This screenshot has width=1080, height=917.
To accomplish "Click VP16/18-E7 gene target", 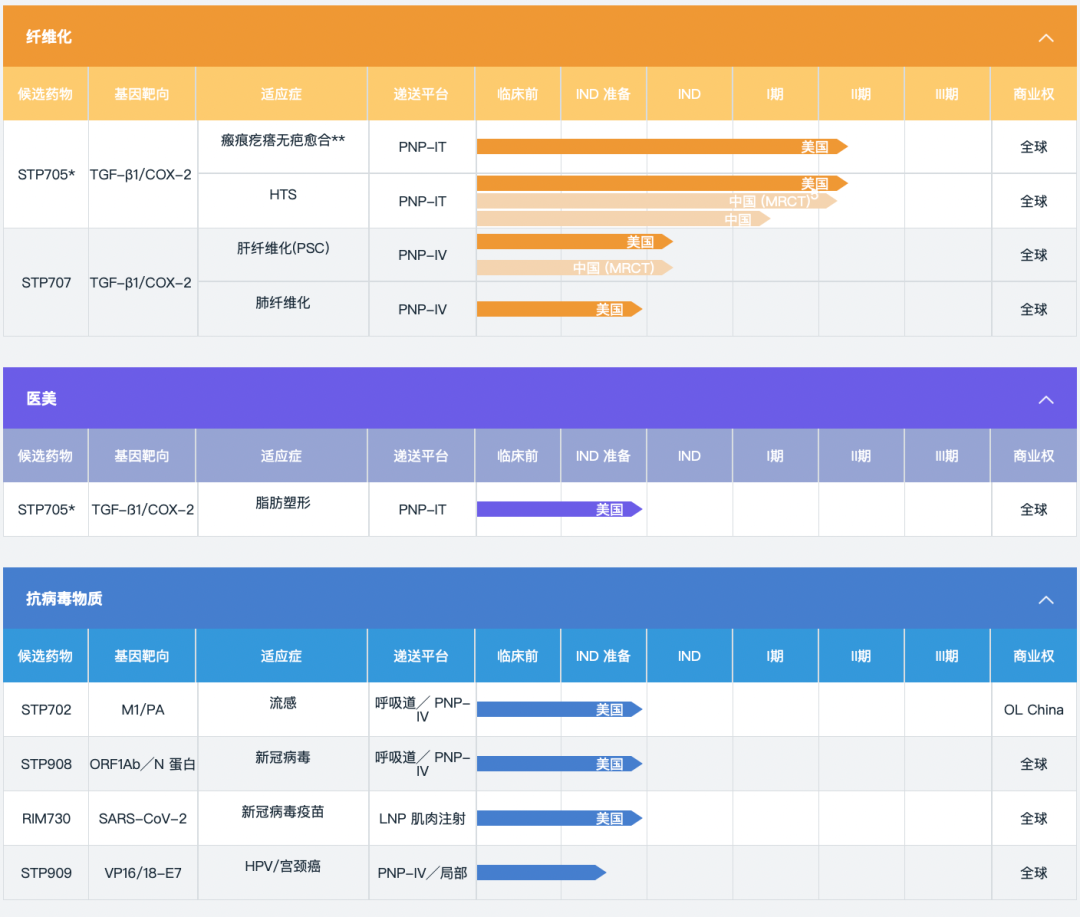I will (x=143, y=873).
